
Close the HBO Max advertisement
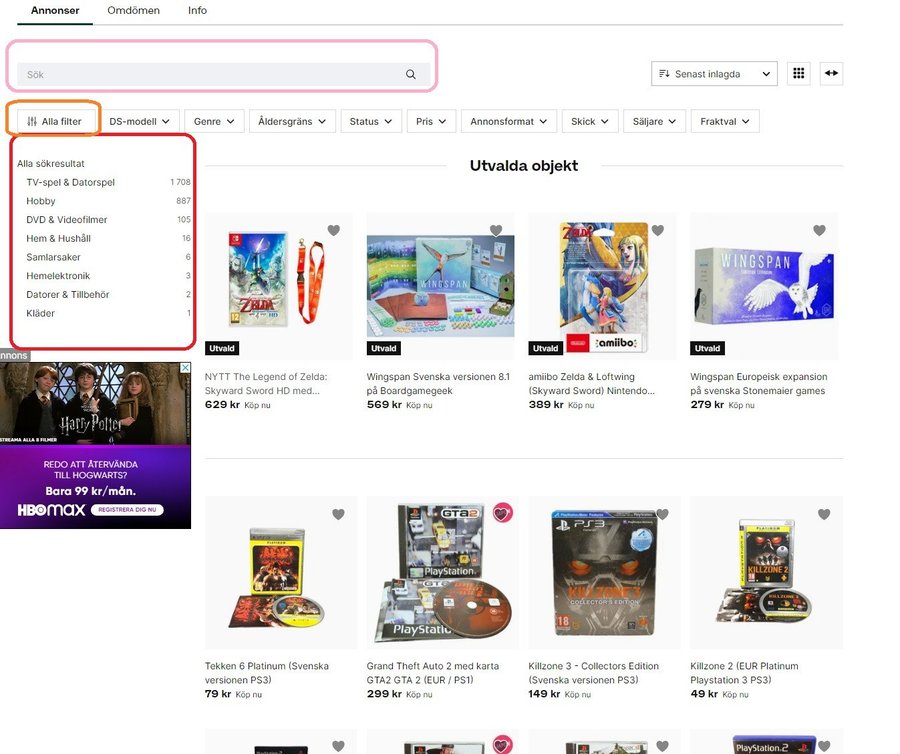pyautogui.click(x=185, y=367)
